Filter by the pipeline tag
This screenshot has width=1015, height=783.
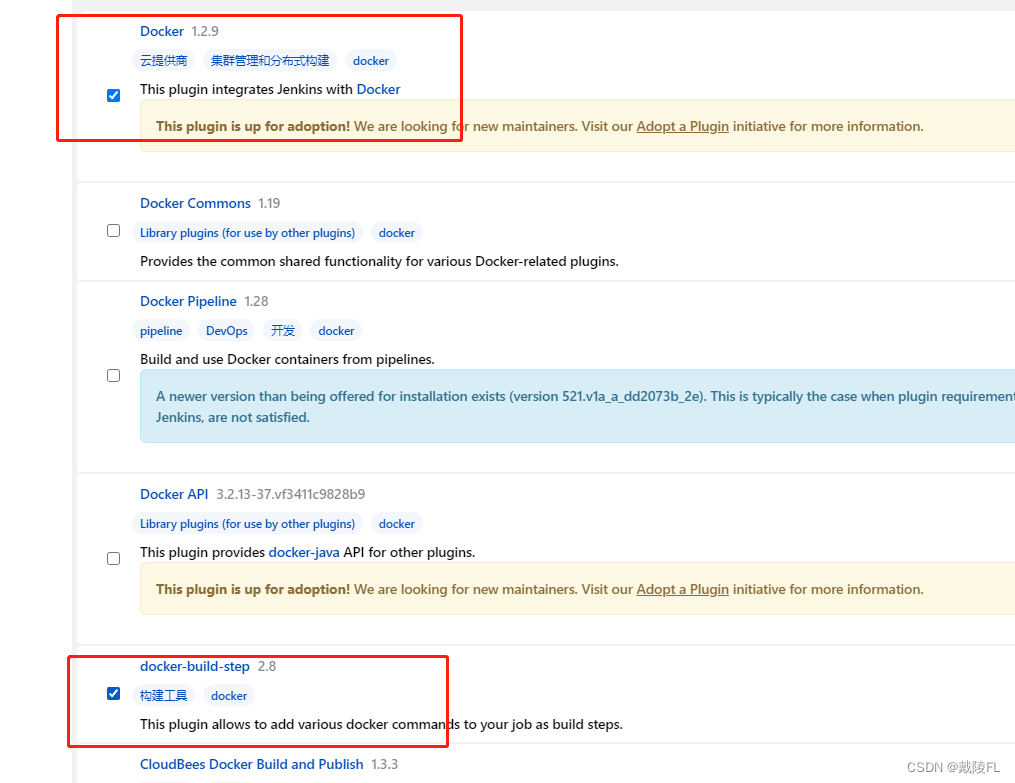click(161, 331)
